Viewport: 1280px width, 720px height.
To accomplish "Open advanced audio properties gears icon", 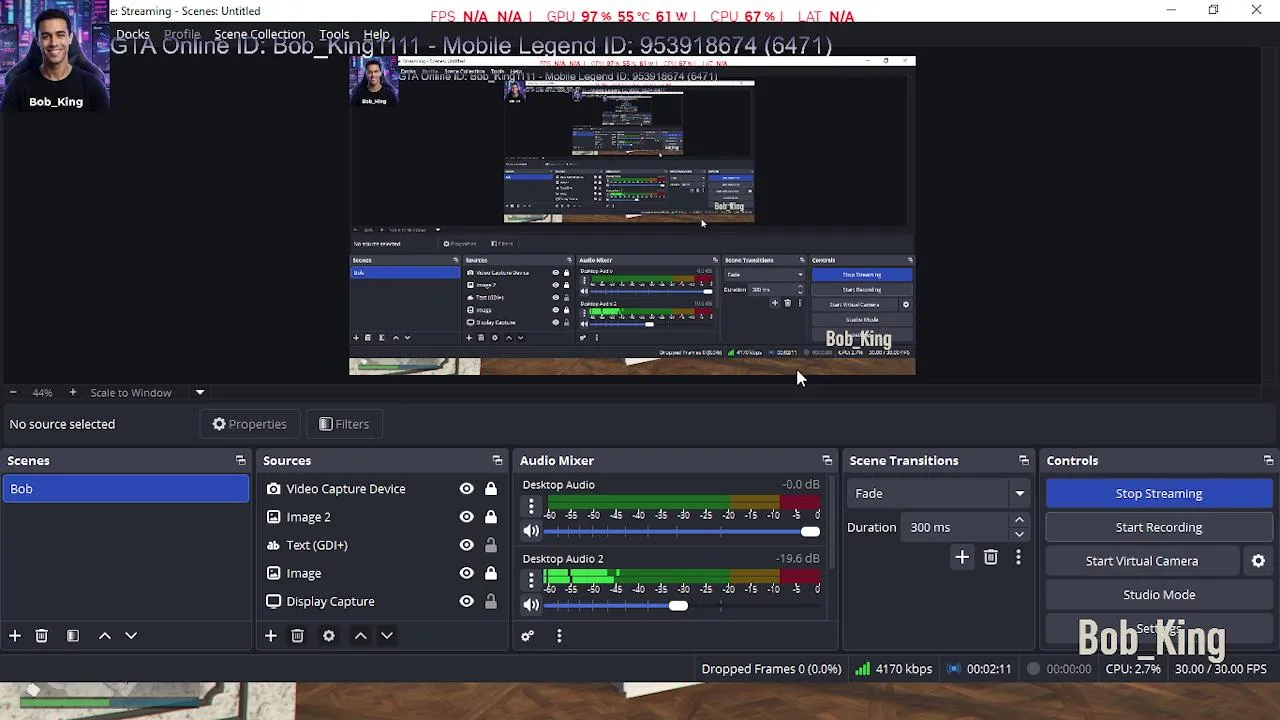I will tap(528, 636).
